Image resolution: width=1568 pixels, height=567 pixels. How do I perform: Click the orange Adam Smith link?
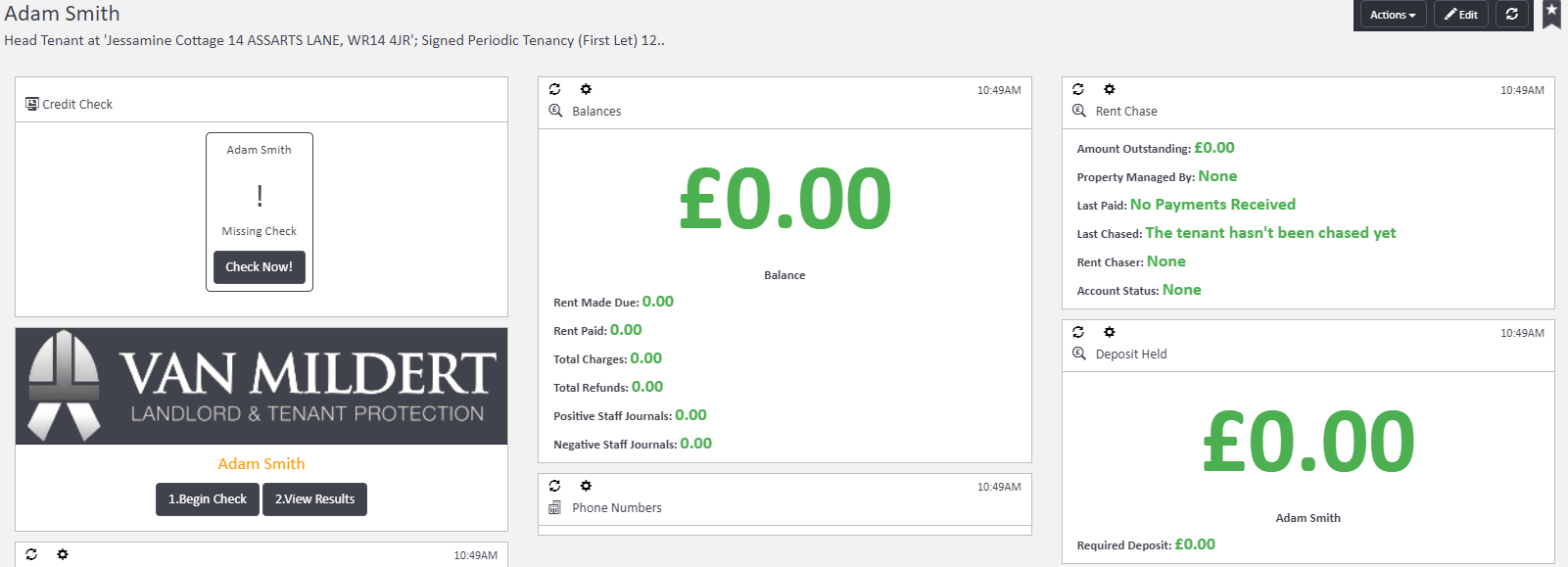point(261,464)
